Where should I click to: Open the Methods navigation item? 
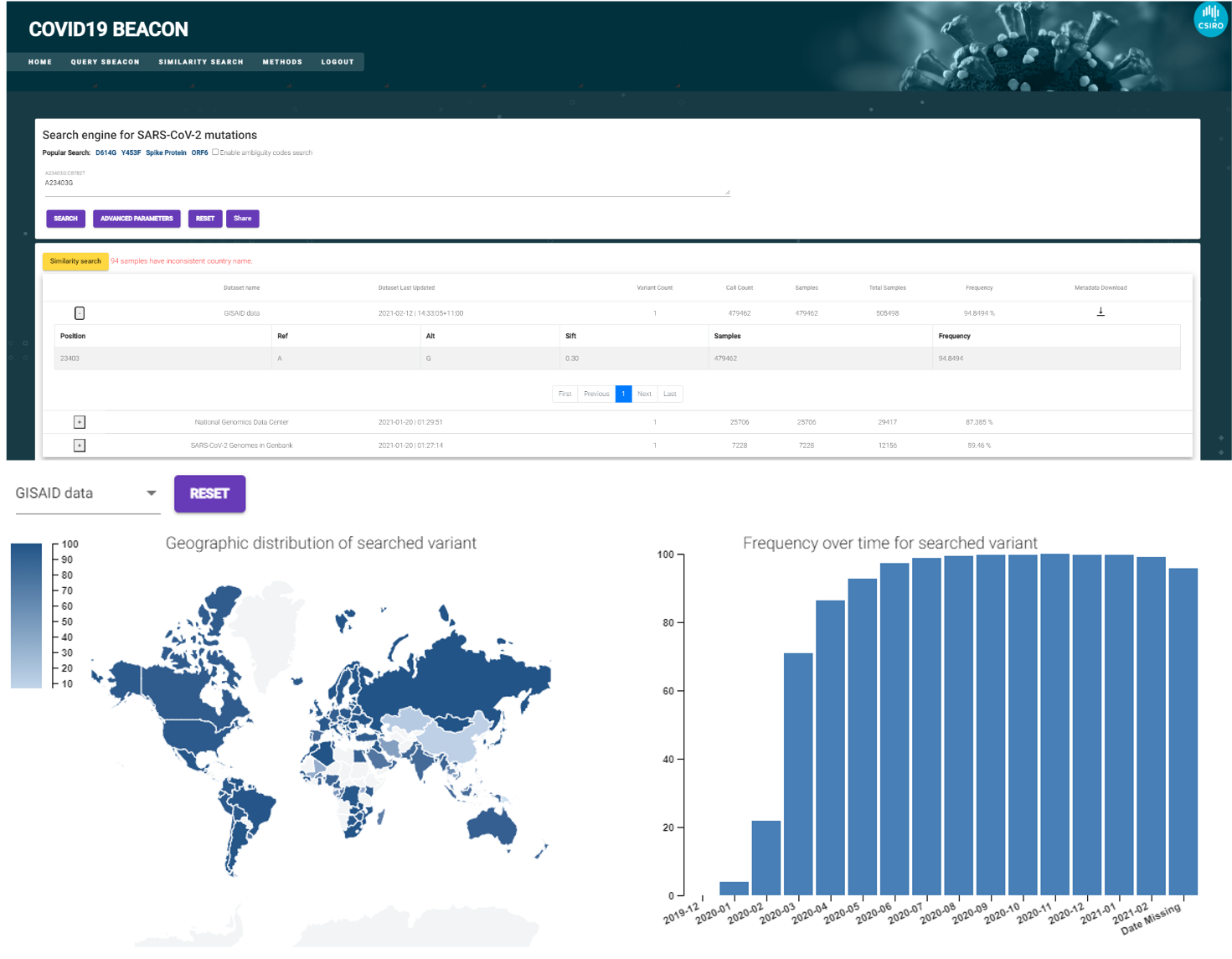click(x=282, y=62)
